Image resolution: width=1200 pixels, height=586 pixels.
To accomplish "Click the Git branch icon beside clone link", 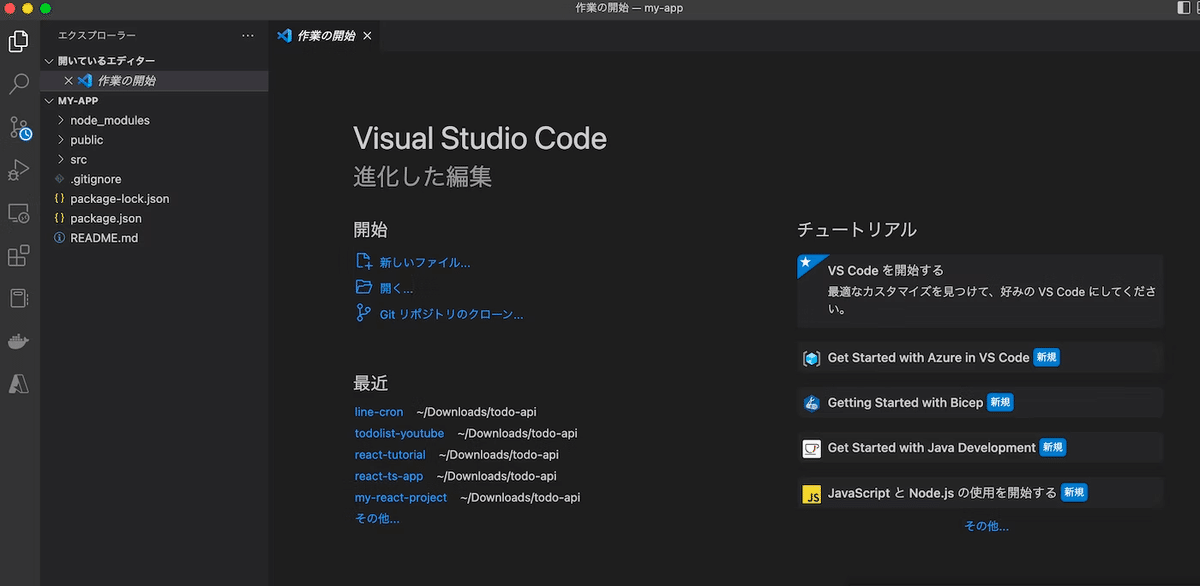I will click(364, 313).
